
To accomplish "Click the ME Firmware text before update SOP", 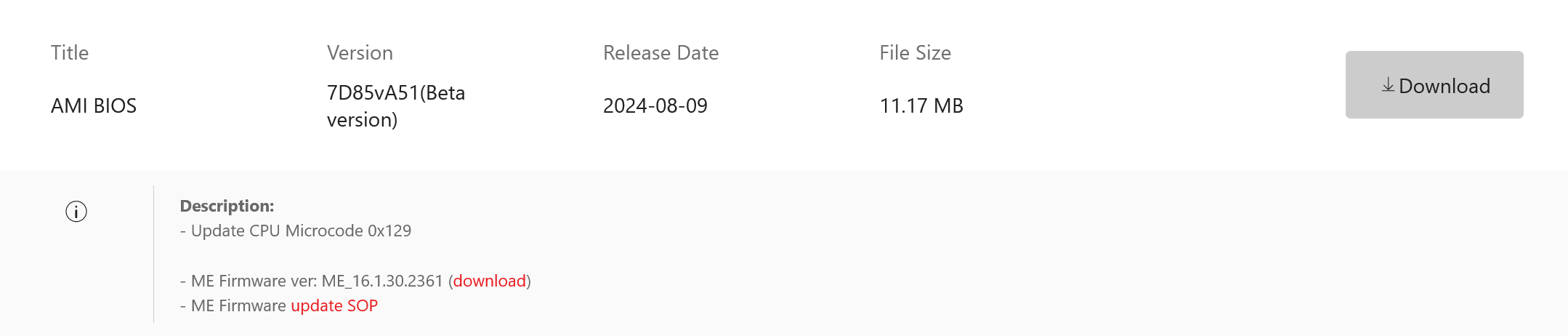I will coord(238,305).
